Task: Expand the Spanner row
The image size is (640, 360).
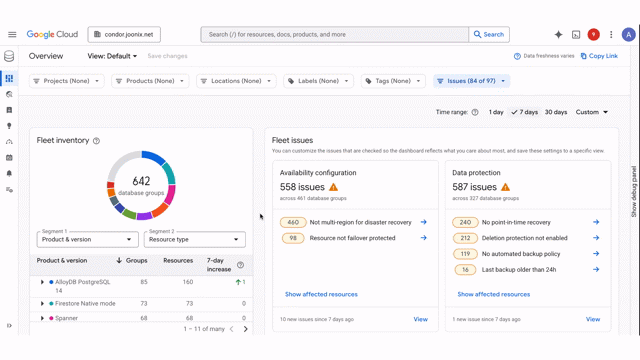Action: point(42,318)
